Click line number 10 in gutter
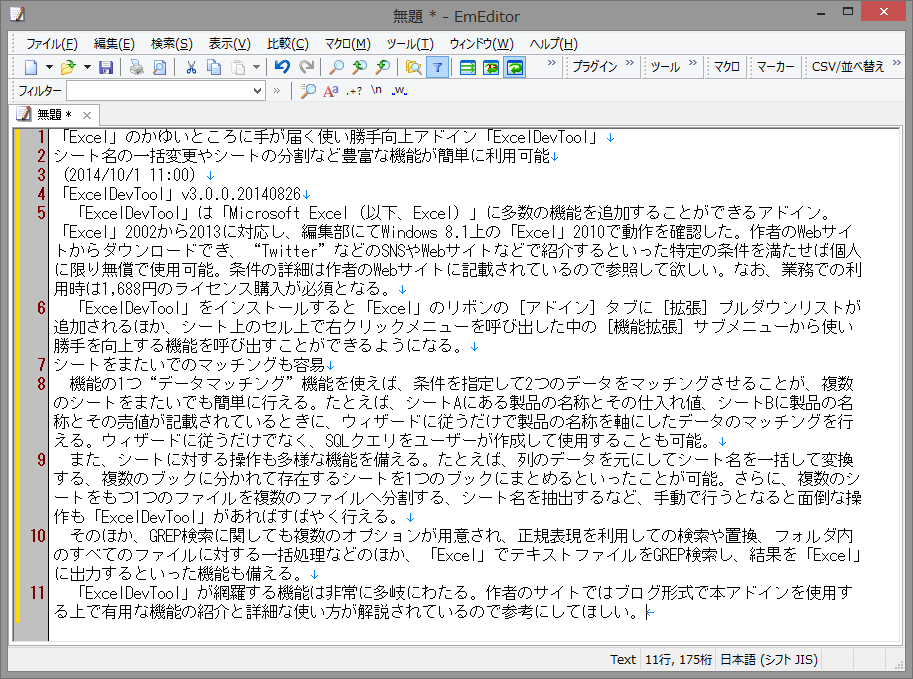The image size is (913, 679). point(38,535)
